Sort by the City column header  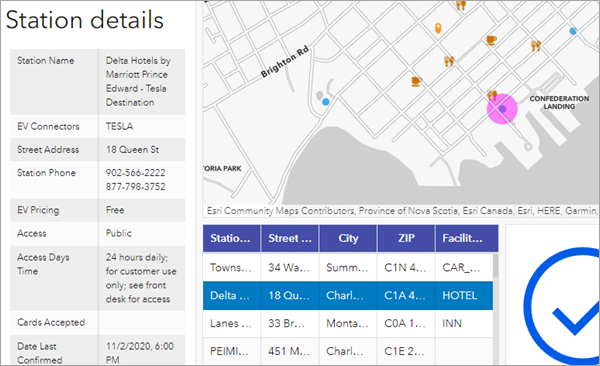click(348, 239)
